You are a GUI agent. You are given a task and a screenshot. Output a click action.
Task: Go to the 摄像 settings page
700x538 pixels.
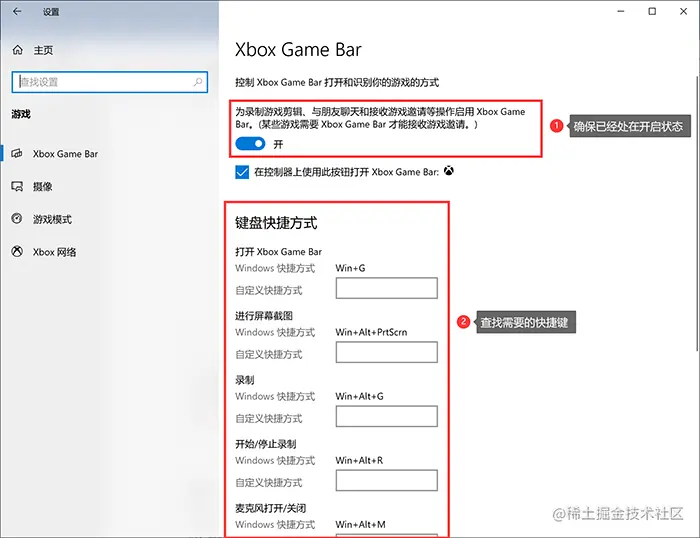click(109, 186)
